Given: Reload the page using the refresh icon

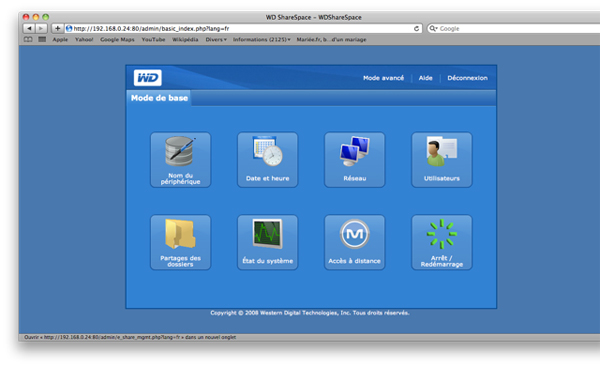Looking at the screenshot, I should pos(416,28).
